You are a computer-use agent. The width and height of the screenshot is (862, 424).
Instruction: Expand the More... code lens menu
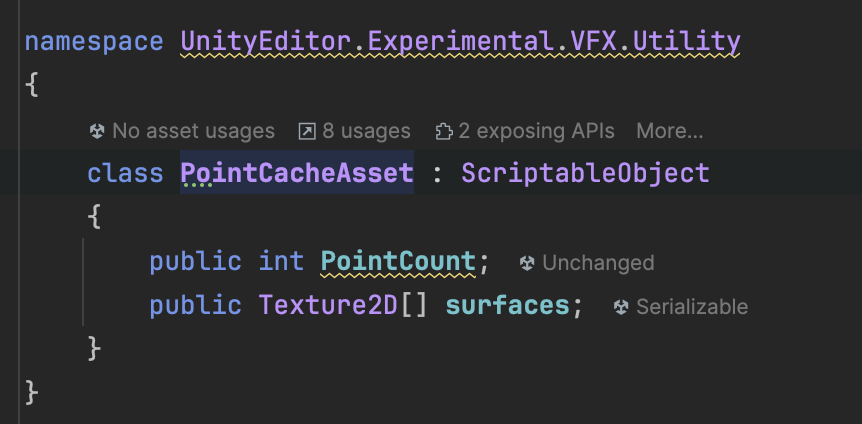pos(669,131)
